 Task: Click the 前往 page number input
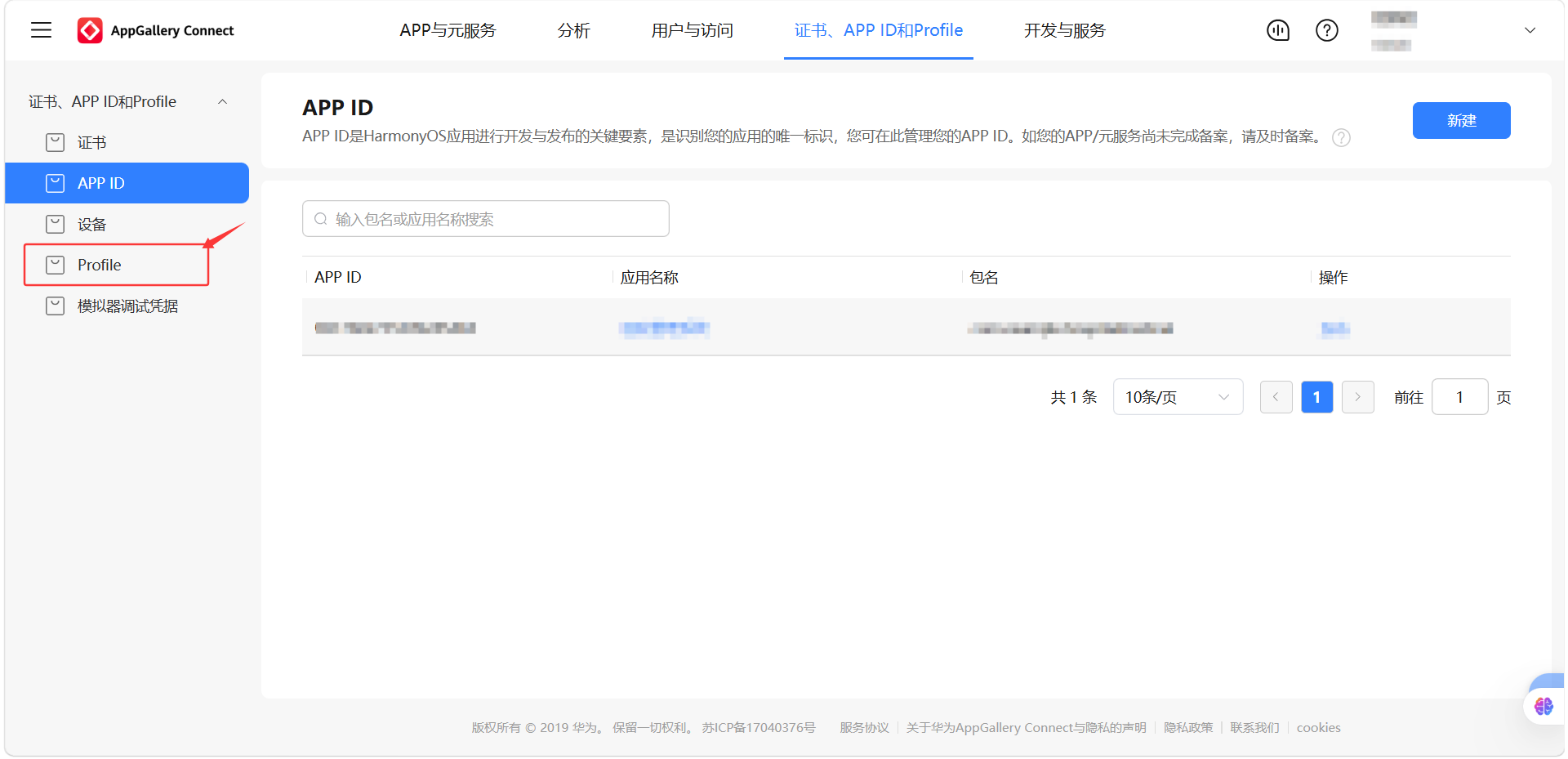1459,397
